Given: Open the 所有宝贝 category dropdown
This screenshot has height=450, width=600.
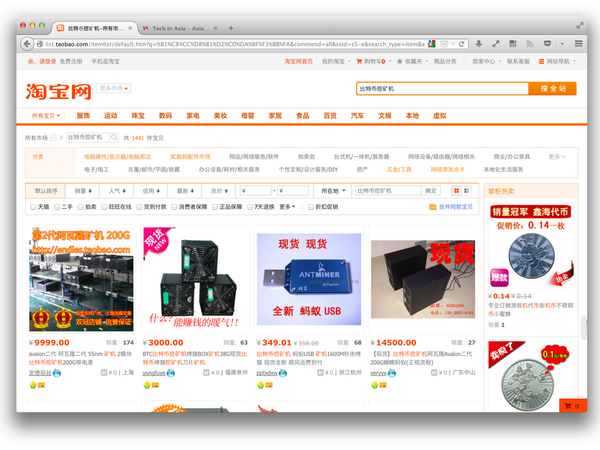Looking at the screenshot, I should [x=46, y=116].
